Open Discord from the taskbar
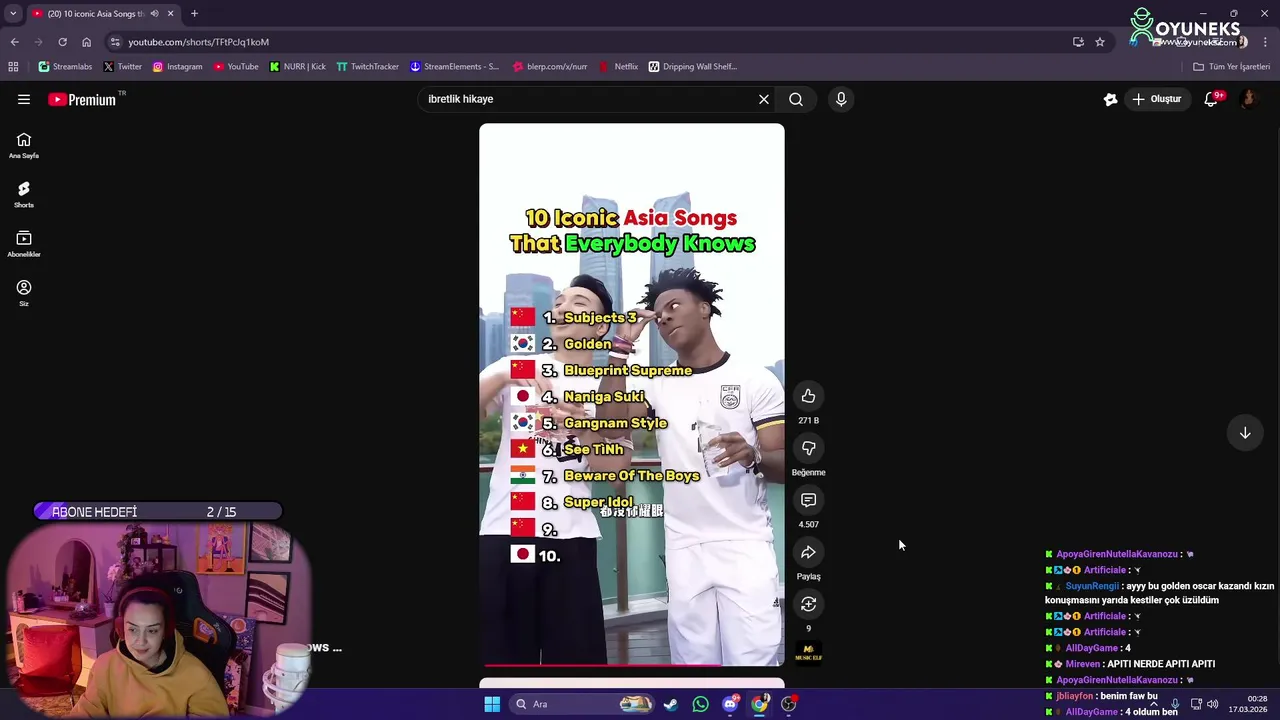Image resolution: width=1280 pixels, height=720 pixels. pyautogui.click(x=730, y=704)
